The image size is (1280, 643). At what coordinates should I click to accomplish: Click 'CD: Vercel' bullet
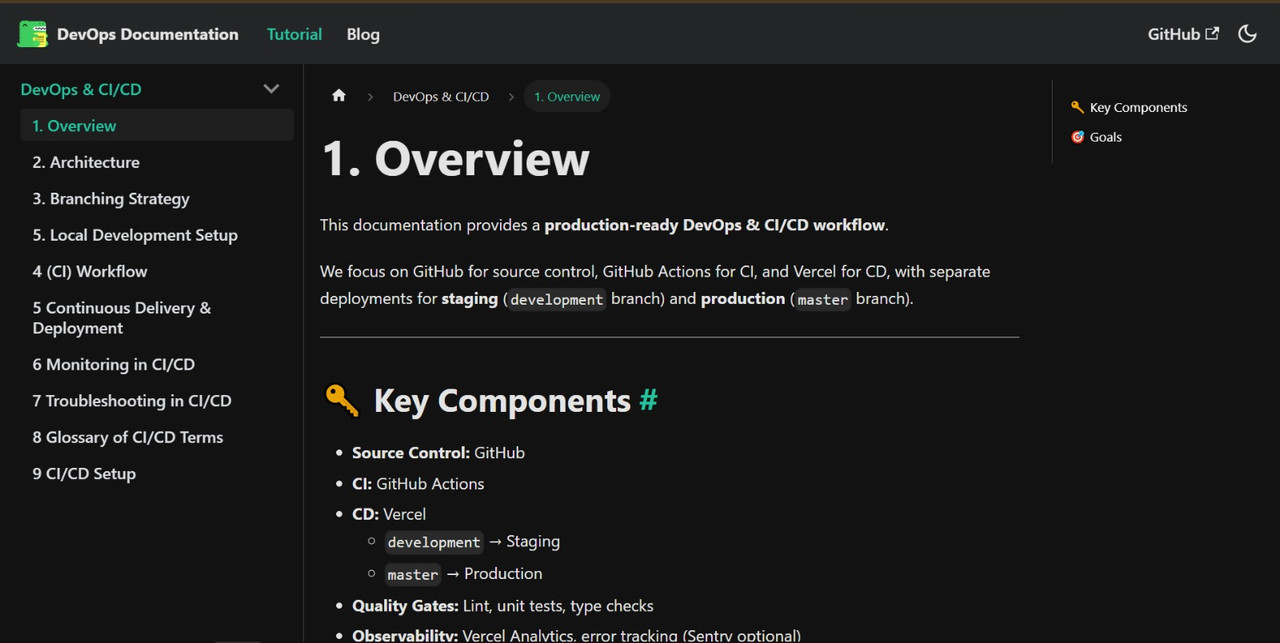coord(389,514)
